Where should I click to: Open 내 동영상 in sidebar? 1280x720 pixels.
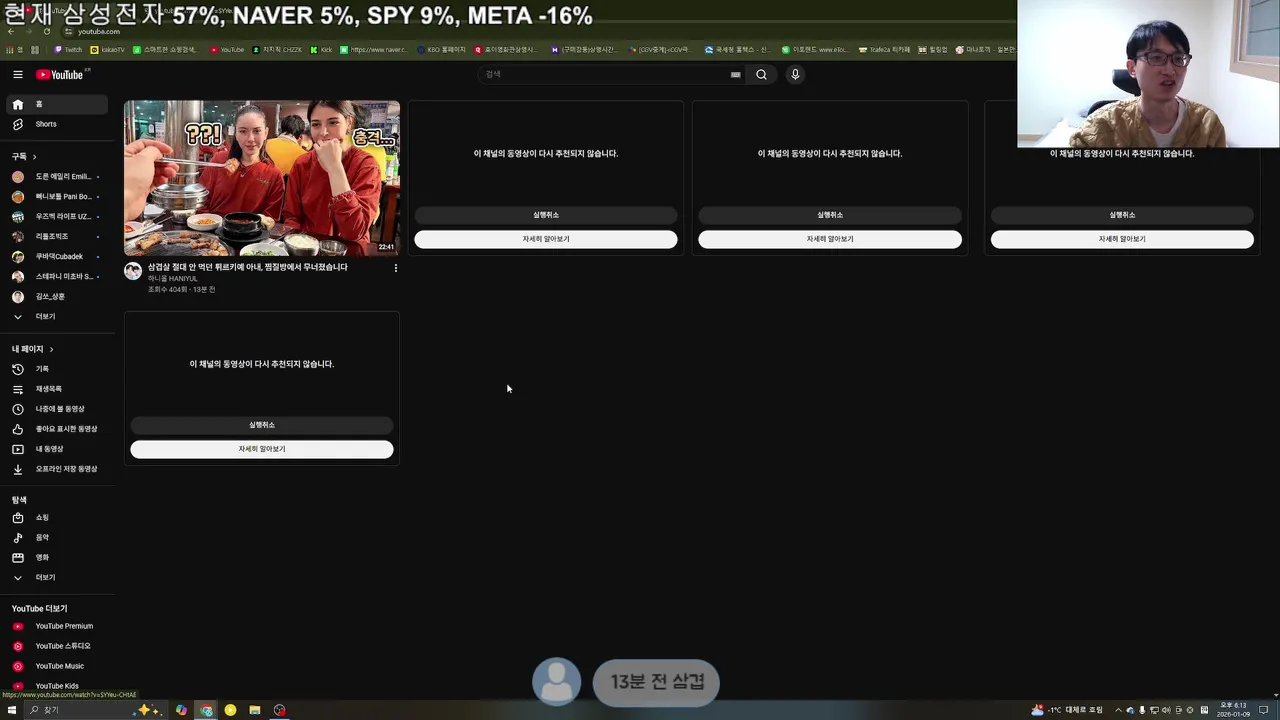click(x=56, y=449)
